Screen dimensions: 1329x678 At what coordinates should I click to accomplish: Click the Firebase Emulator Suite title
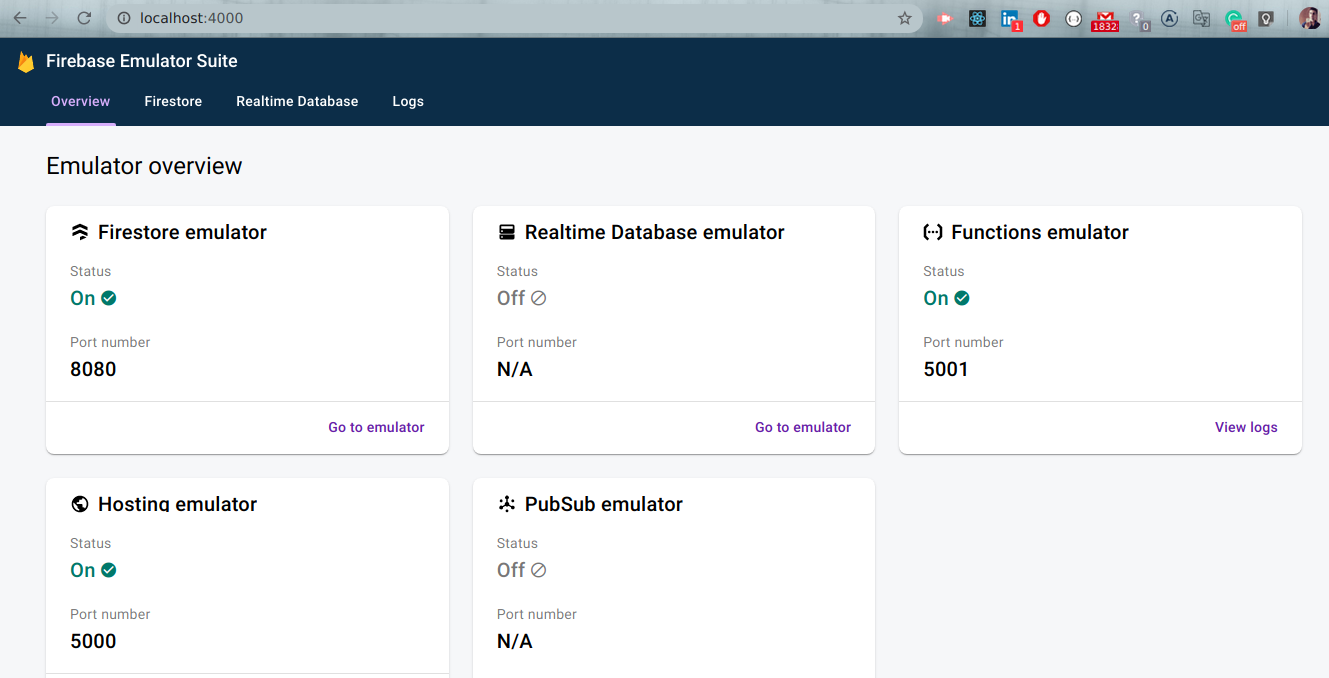point(142,61)
